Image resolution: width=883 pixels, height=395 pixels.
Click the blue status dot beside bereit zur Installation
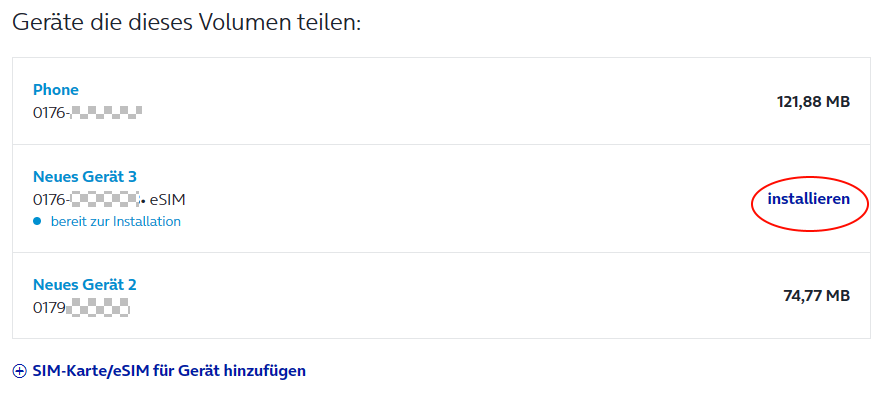coord(37,221)
